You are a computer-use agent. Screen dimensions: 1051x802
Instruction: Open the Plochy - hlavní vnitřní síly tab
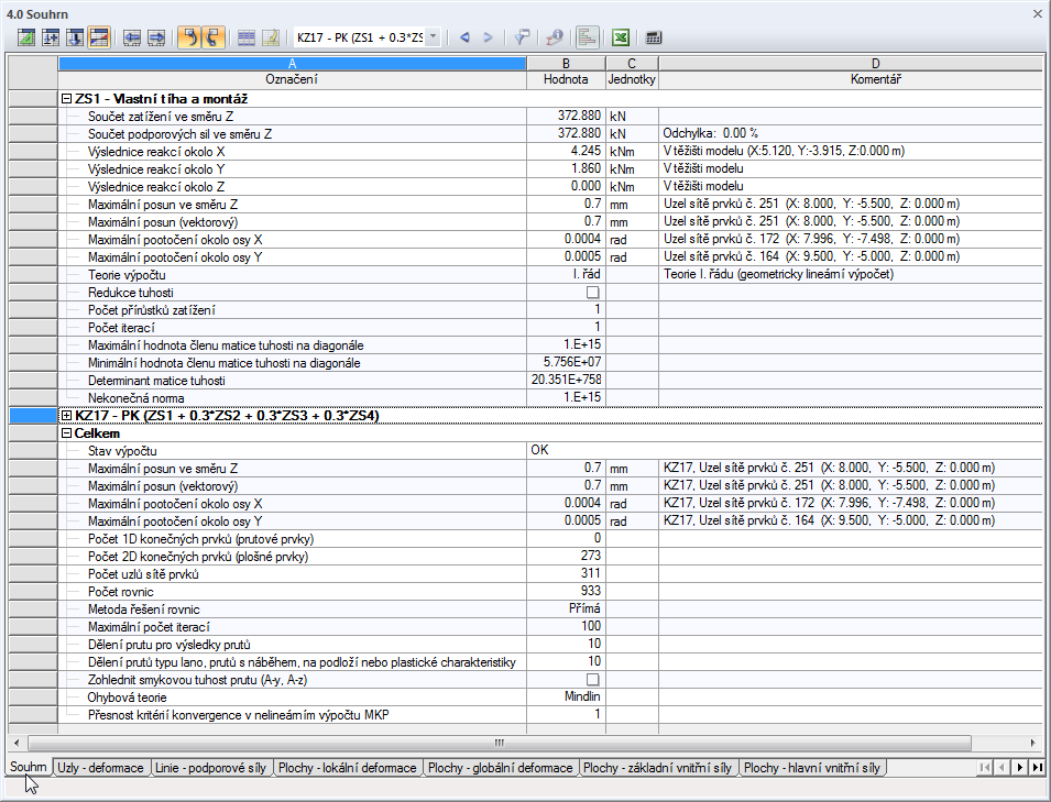pyautogui.click(x=812, y=768)
